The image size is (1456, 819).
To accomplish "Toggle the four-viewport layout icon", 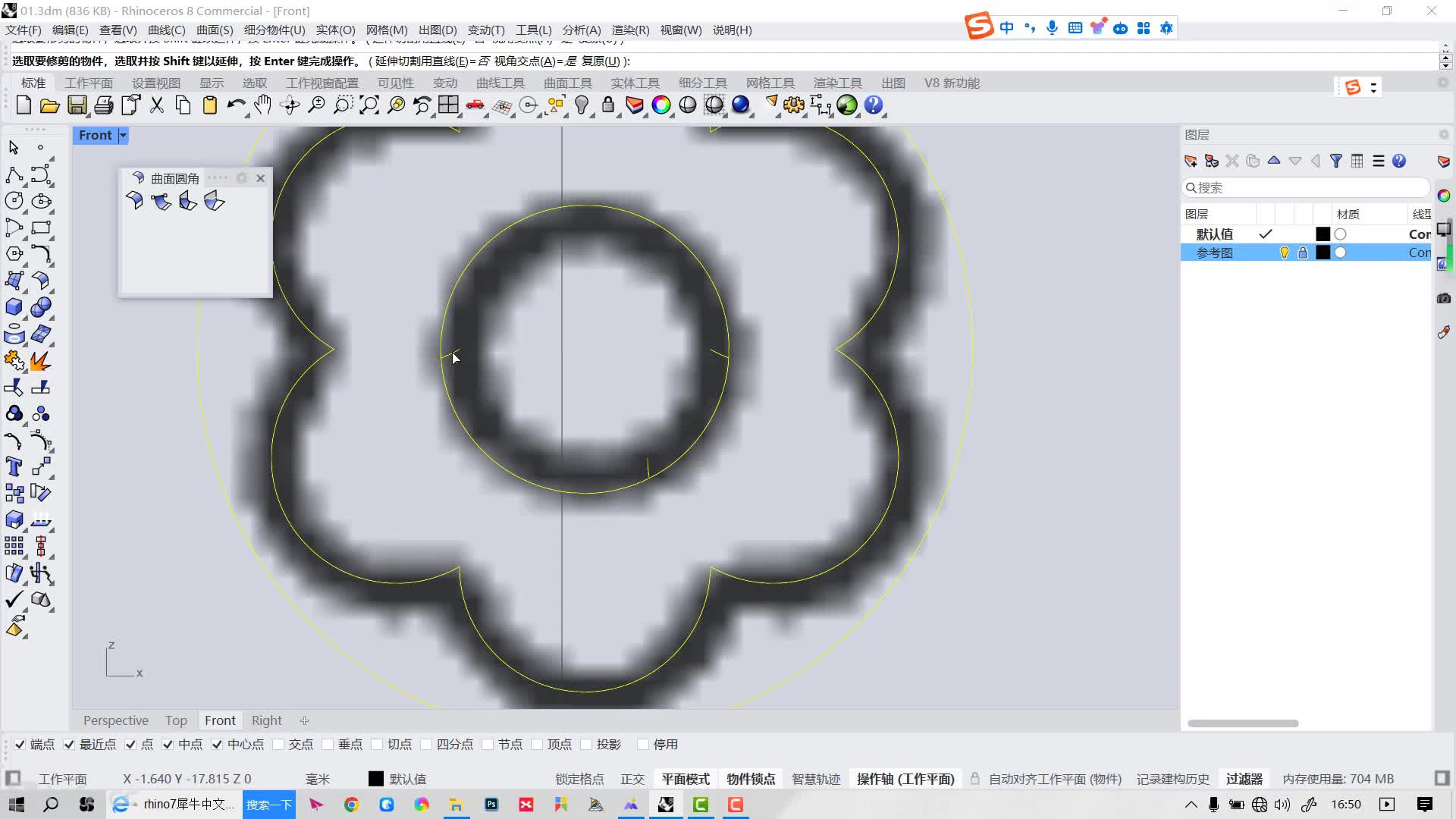I will pyautogui.click(x=448, y=105).
